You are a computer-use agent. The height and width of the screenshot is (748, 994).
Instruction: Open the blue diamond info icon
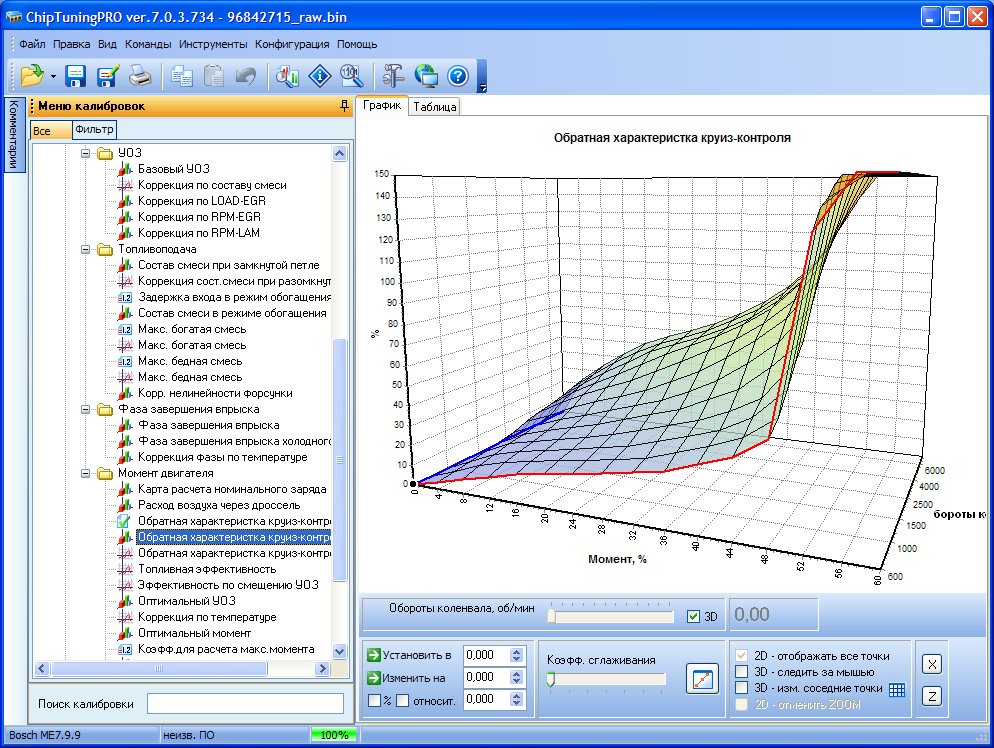coord(320,76)
